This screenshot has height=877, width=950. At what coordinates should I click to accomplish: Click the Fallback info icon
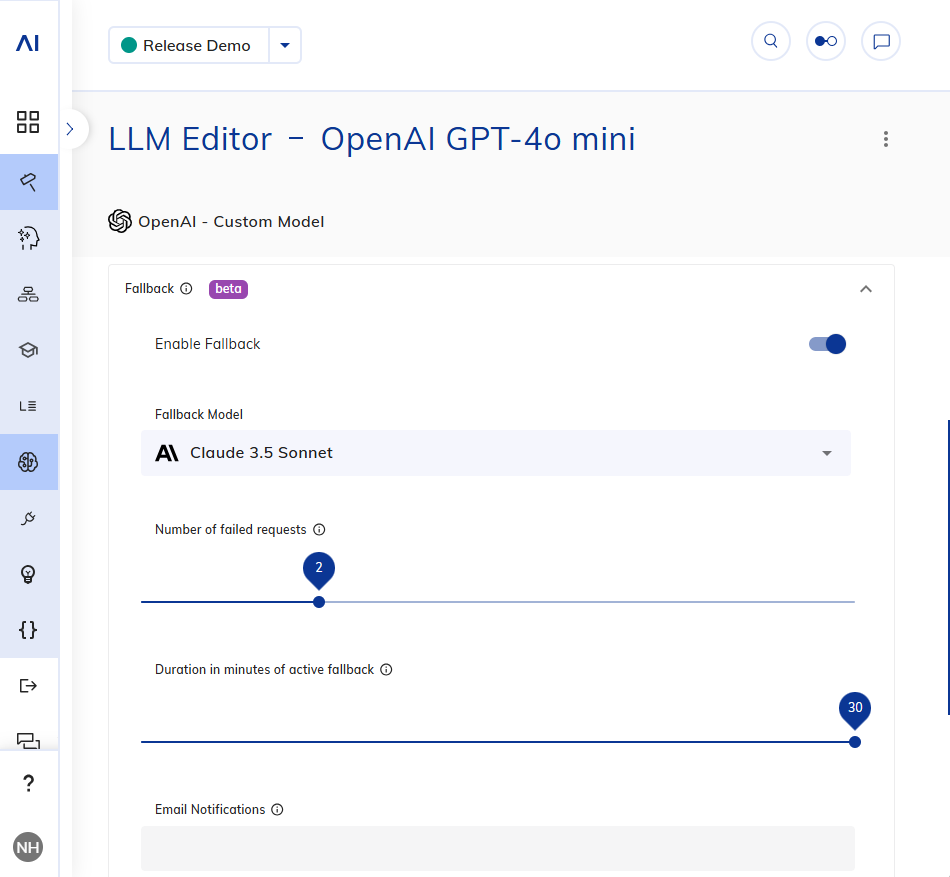coord(187,289)
